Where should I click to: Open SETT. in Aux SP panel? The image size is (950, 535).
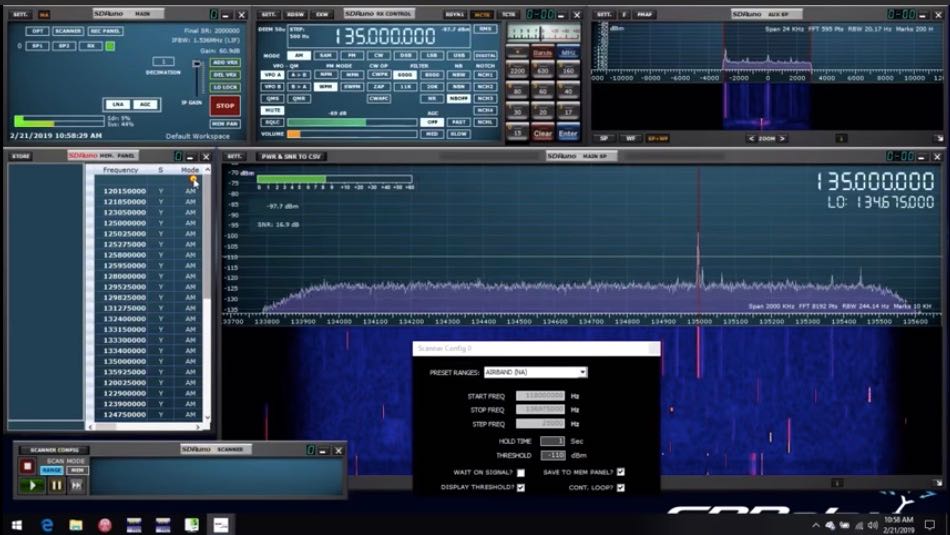[604, 14]
